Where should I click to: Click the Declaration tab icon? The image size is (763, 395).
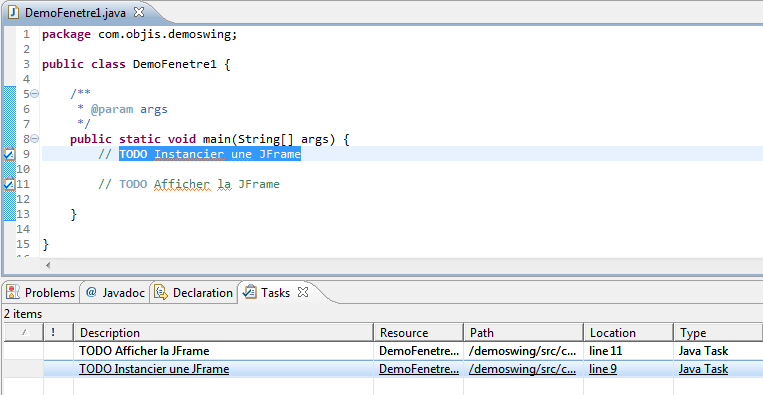(x=161, y=292)
